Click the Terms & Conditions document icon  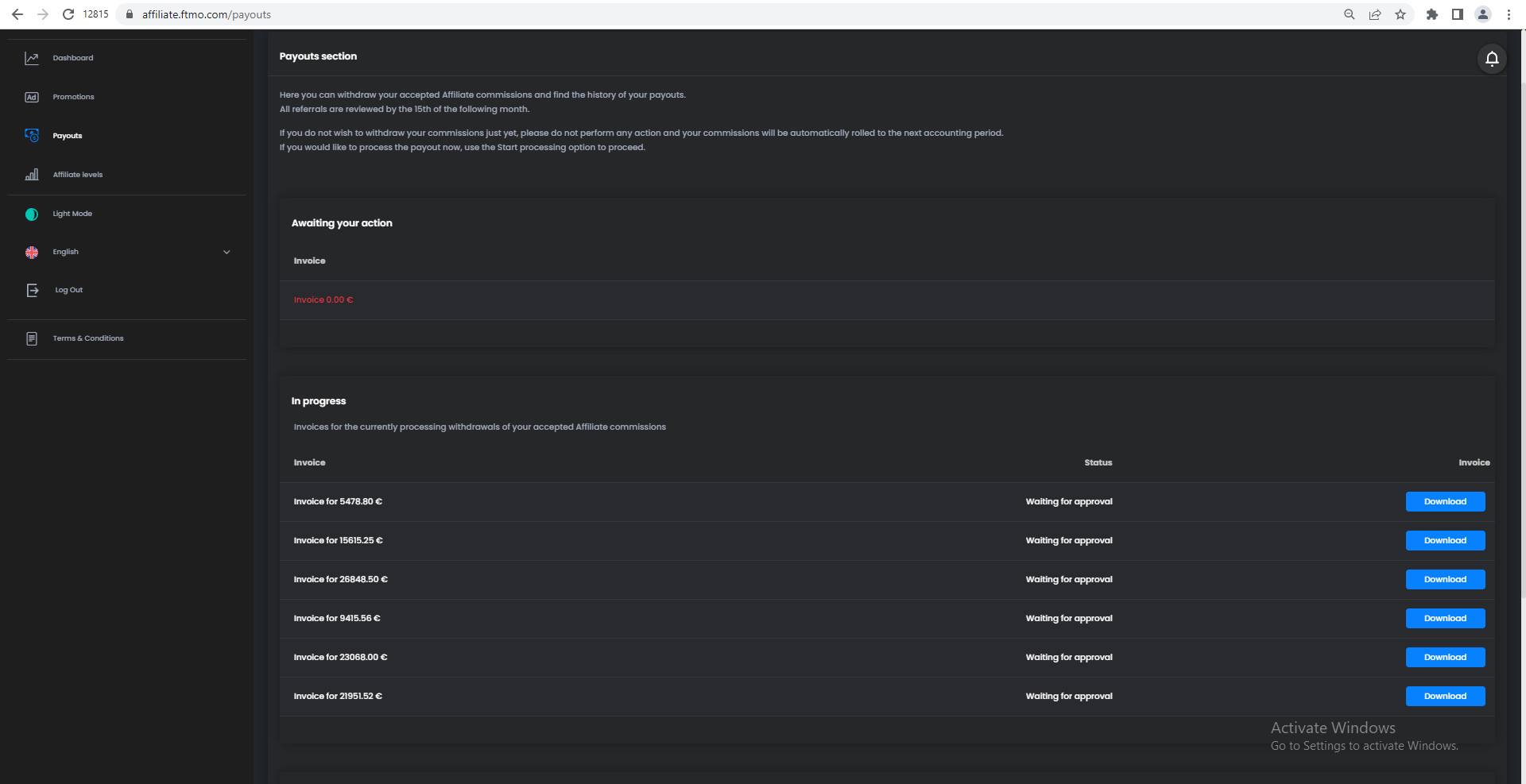(x=32, y=338)
